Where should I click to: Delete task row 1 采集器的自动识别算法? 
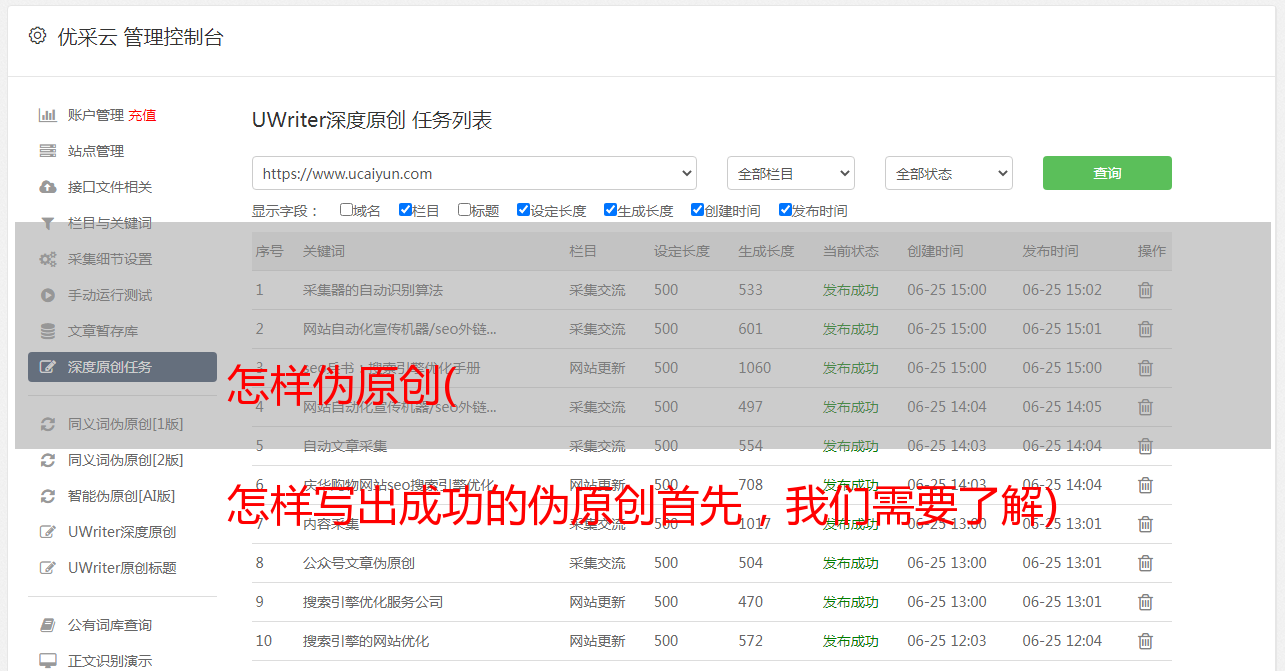click(x=1146, y=290)
